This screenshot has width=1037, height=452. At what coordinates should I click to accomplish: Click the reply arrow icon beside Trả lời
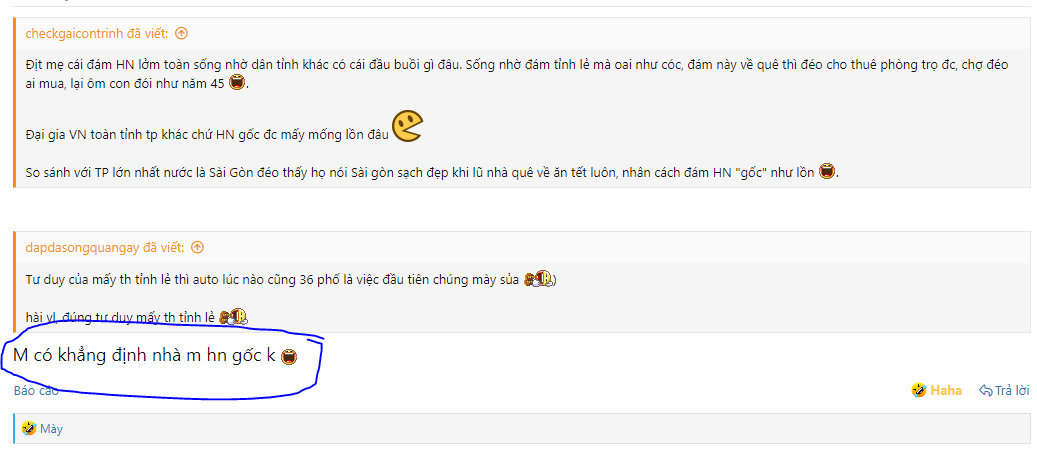coord(985,390)
